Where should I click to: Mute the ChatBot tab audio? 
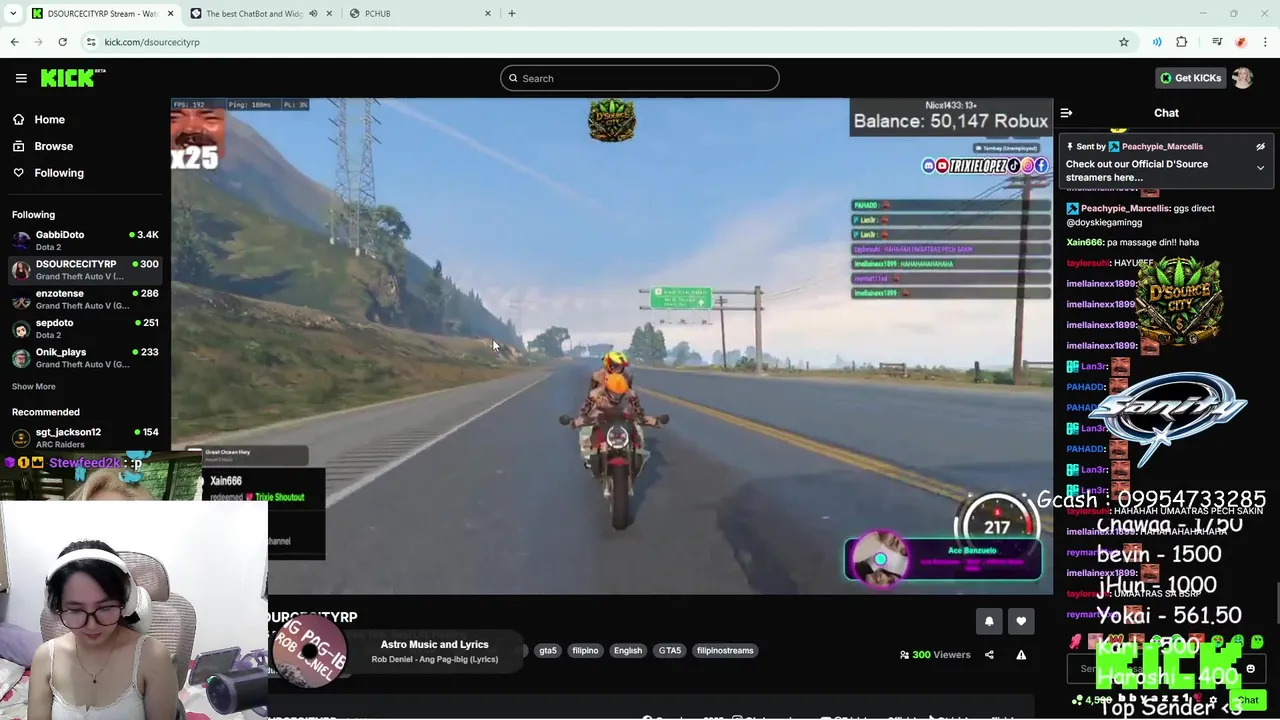(313, 13)
